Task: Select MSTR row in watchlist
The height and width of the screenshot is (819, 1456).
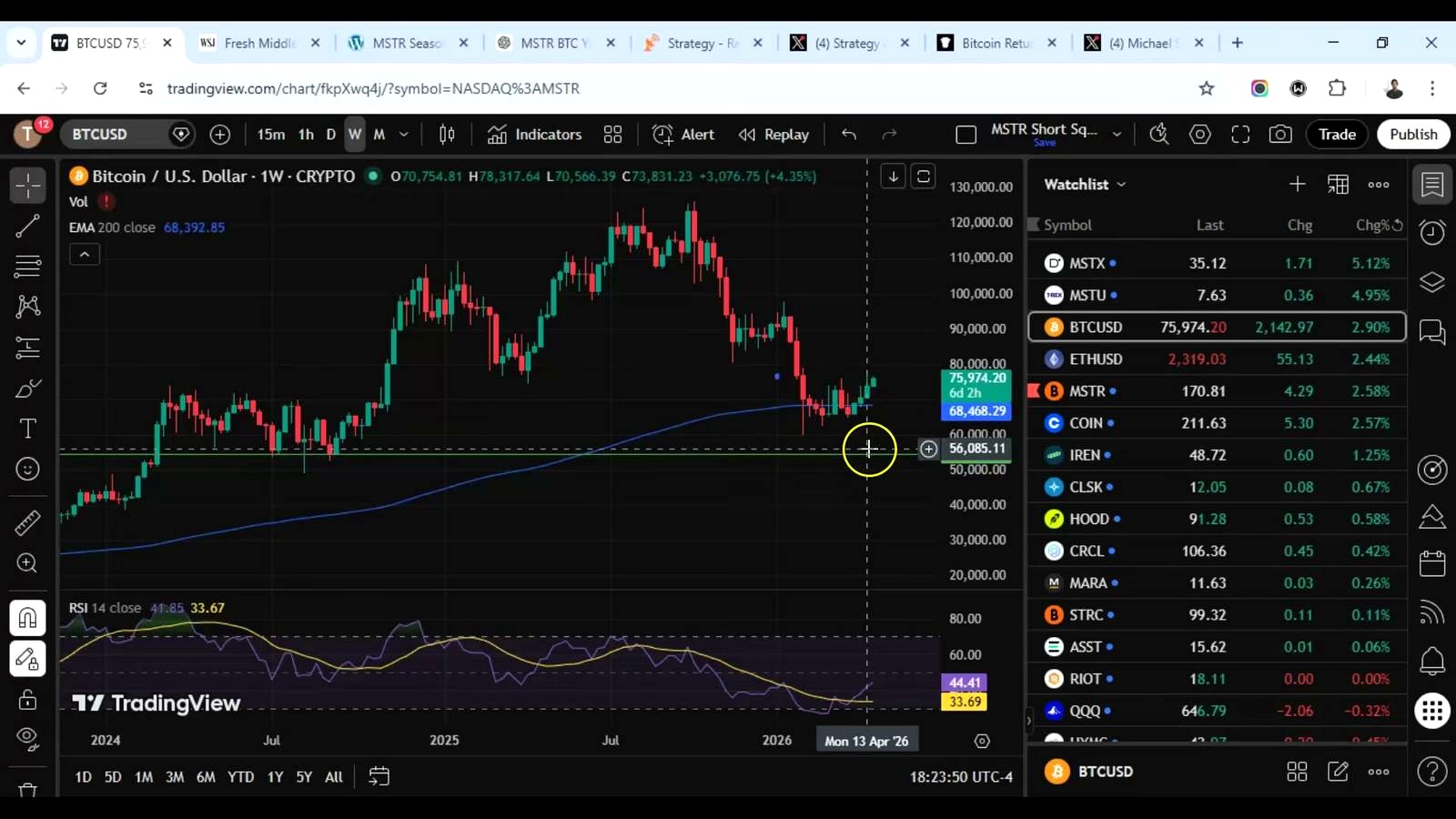Action: (x=1217, y=391)
